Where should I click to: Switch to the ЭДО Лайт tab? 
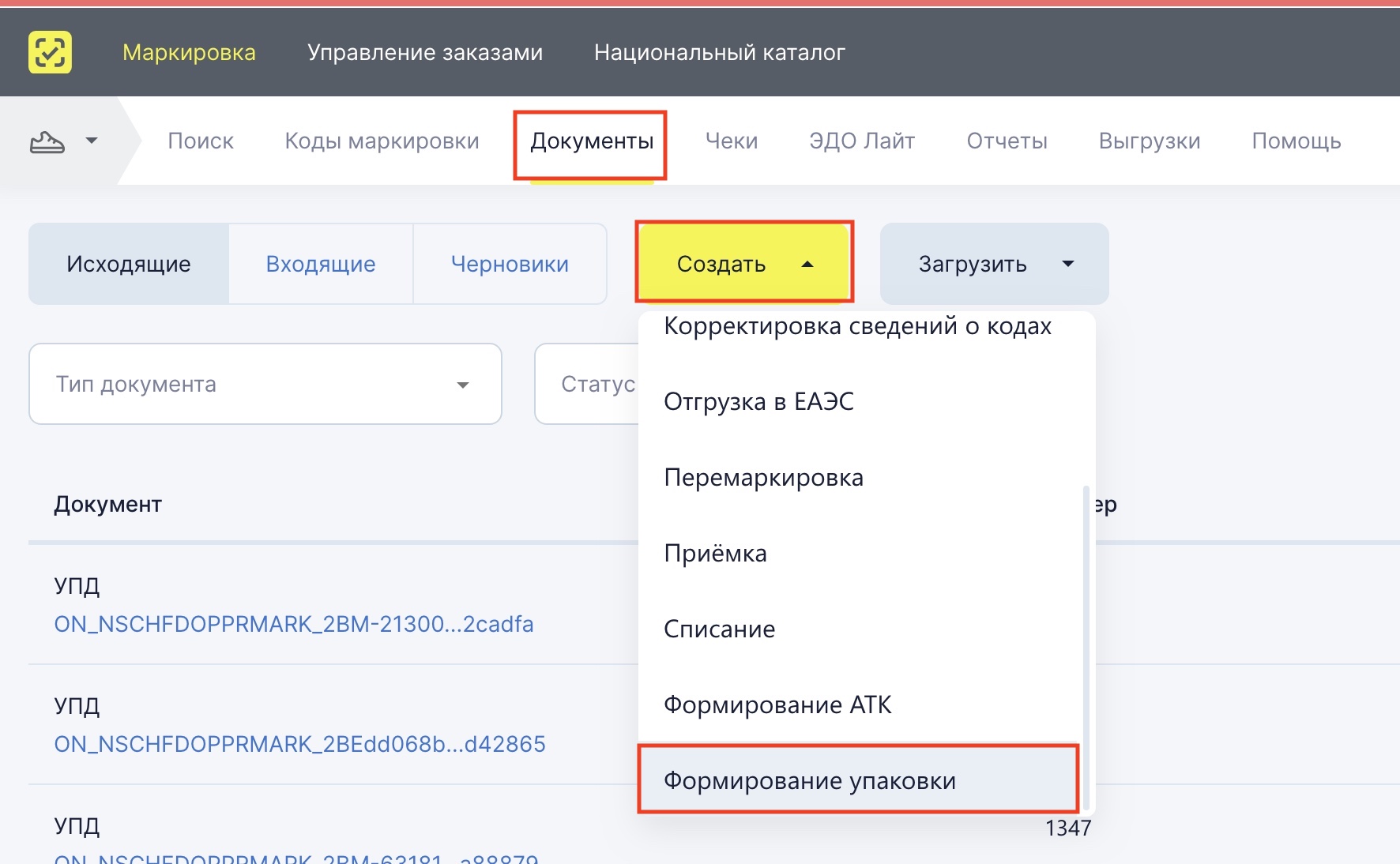click(x=862, y=141)
